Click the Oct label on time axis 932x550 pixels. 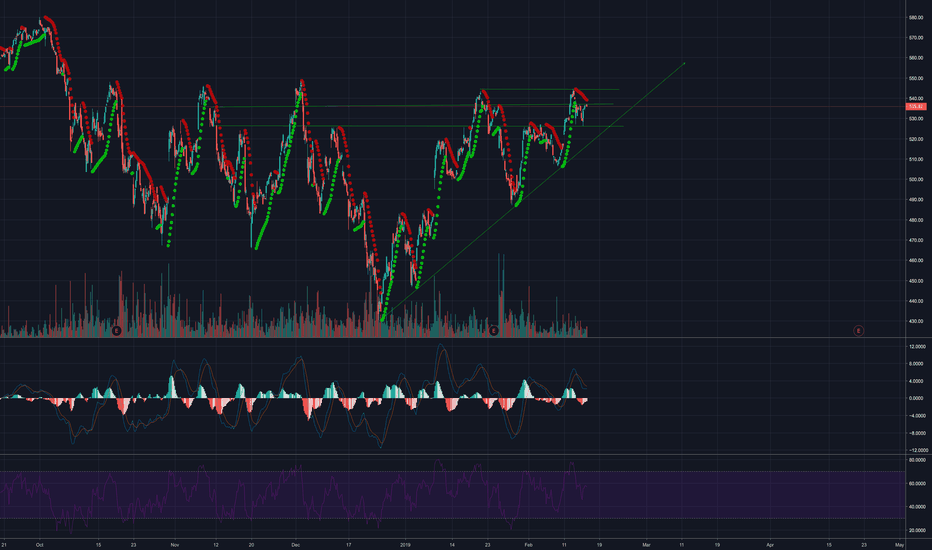click(x=40, y=545)
